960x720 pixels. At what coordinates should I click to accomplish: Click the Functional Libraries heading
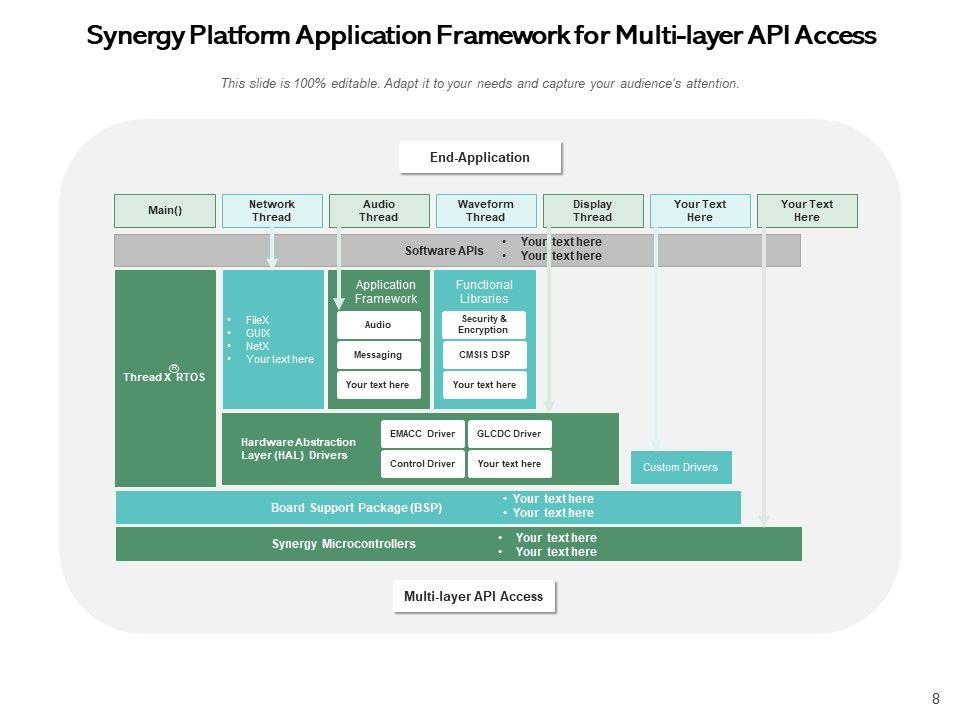(x=484, y=292)
